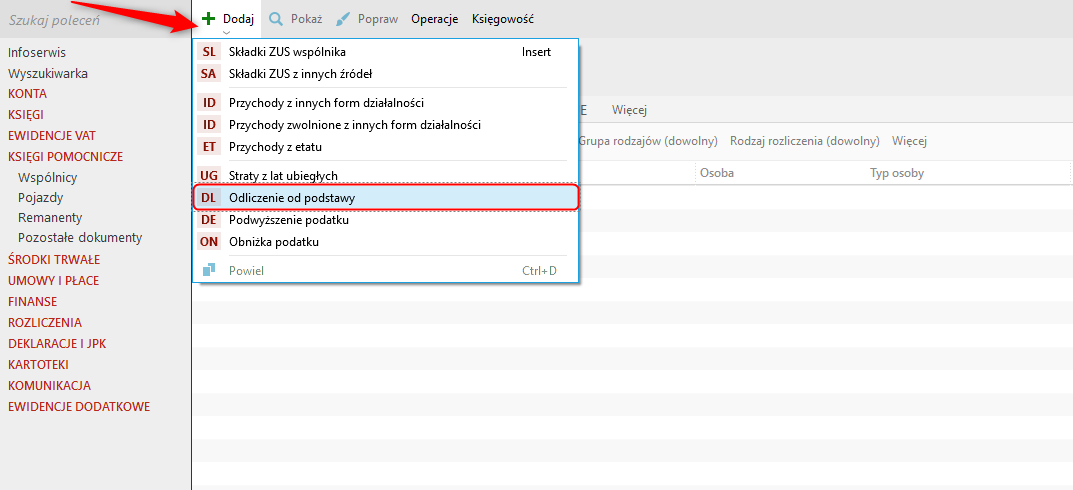Expand UMOWY I PŁACE section
The width and height of the screenshot is (1073, 490).
[53, 281]
